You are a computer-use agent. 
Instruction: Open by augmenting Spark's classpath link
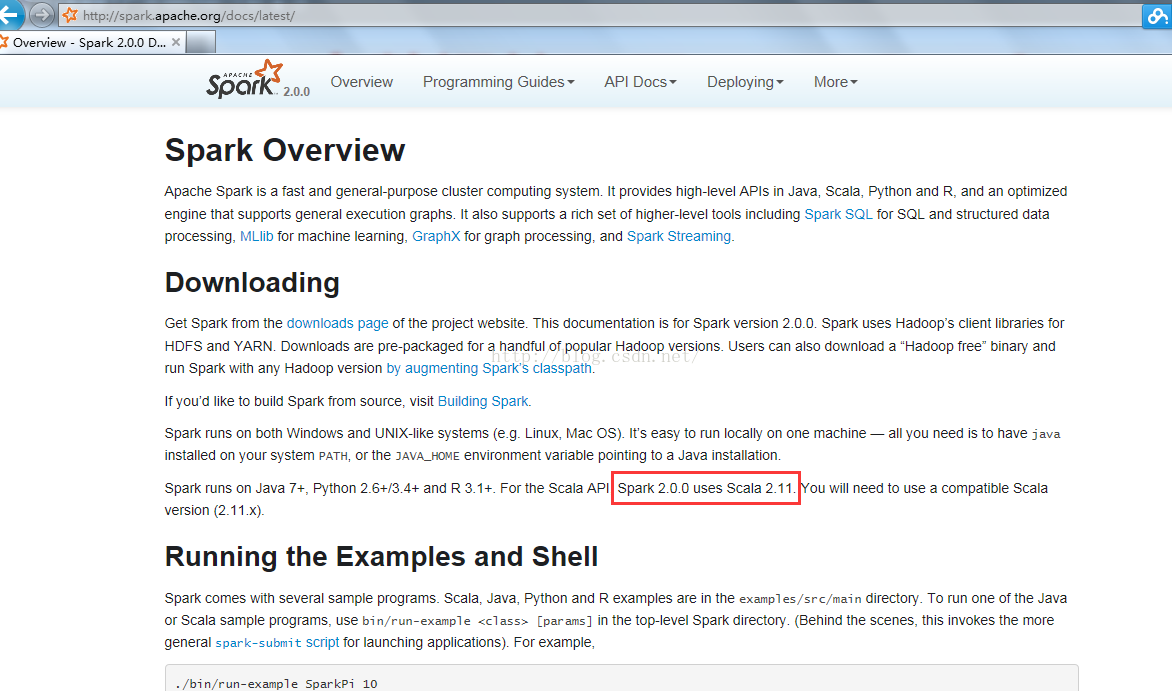point(489,368)
